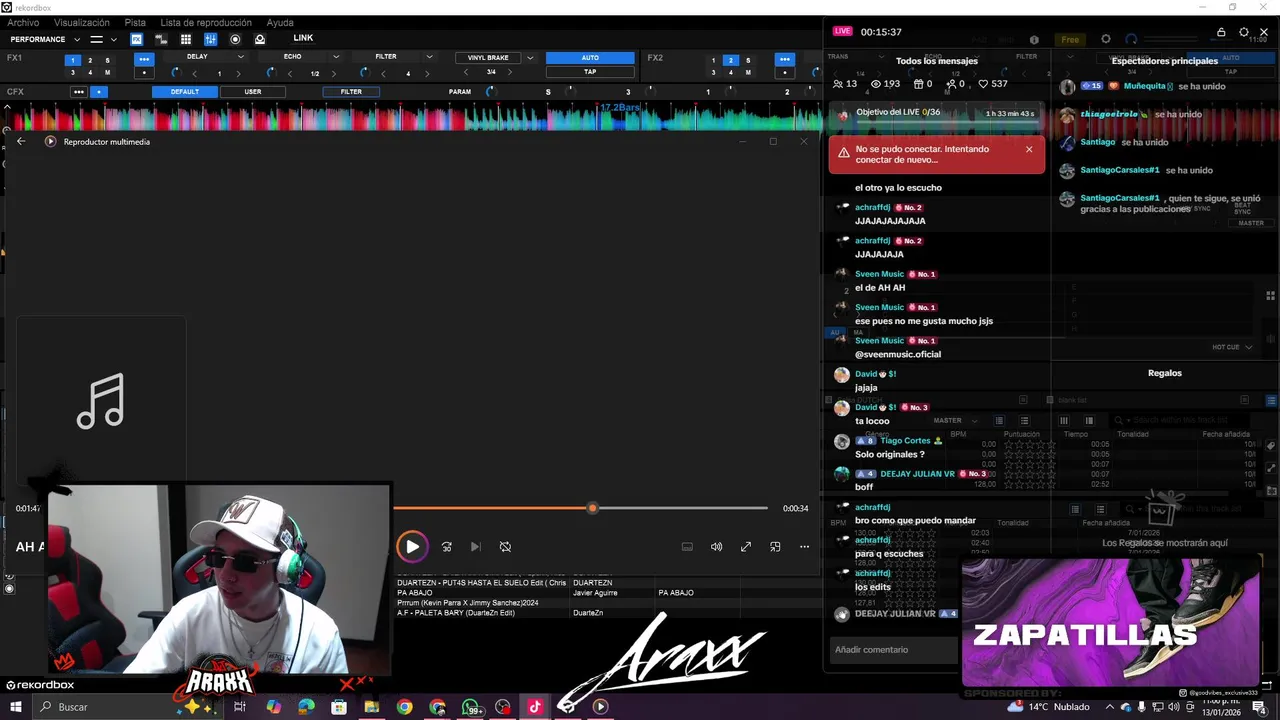Click the Añadir comentario input field
The height and width of the screenshot is (720, 1280).
[x=892, y=650]
